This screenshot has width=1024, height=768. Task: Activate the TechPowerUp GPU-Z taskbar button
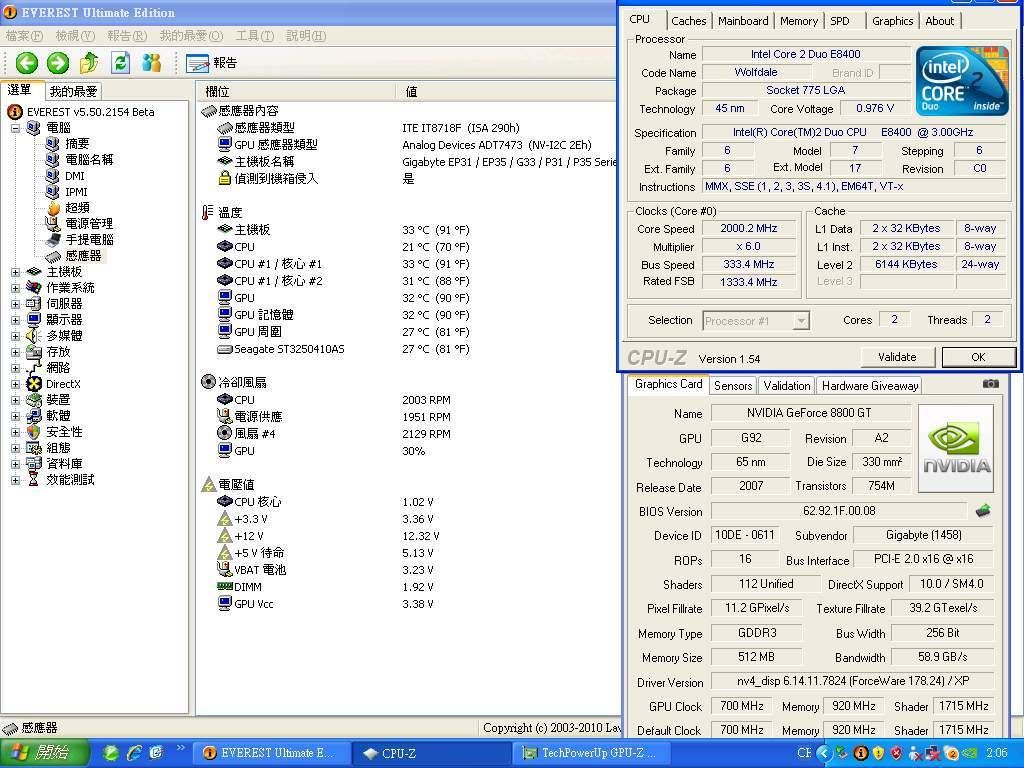[593, 753]
